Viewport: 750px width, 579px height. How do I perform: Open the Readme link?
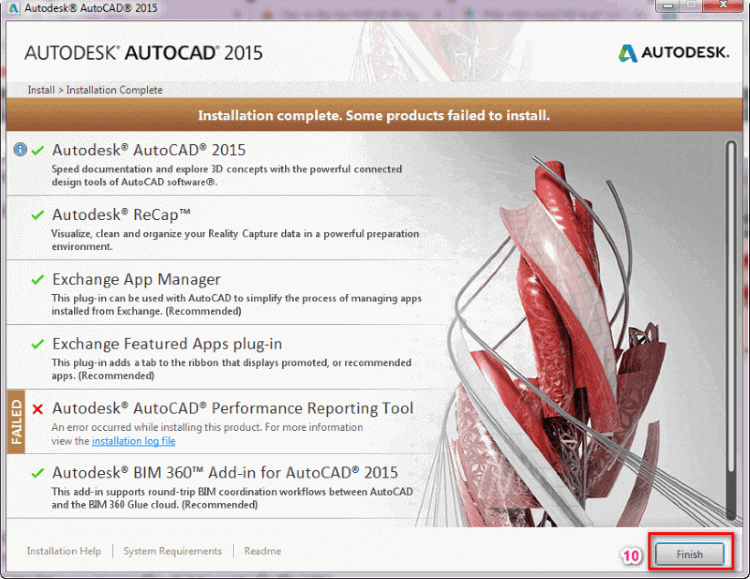pyautogui.click(x=263, y=551)
